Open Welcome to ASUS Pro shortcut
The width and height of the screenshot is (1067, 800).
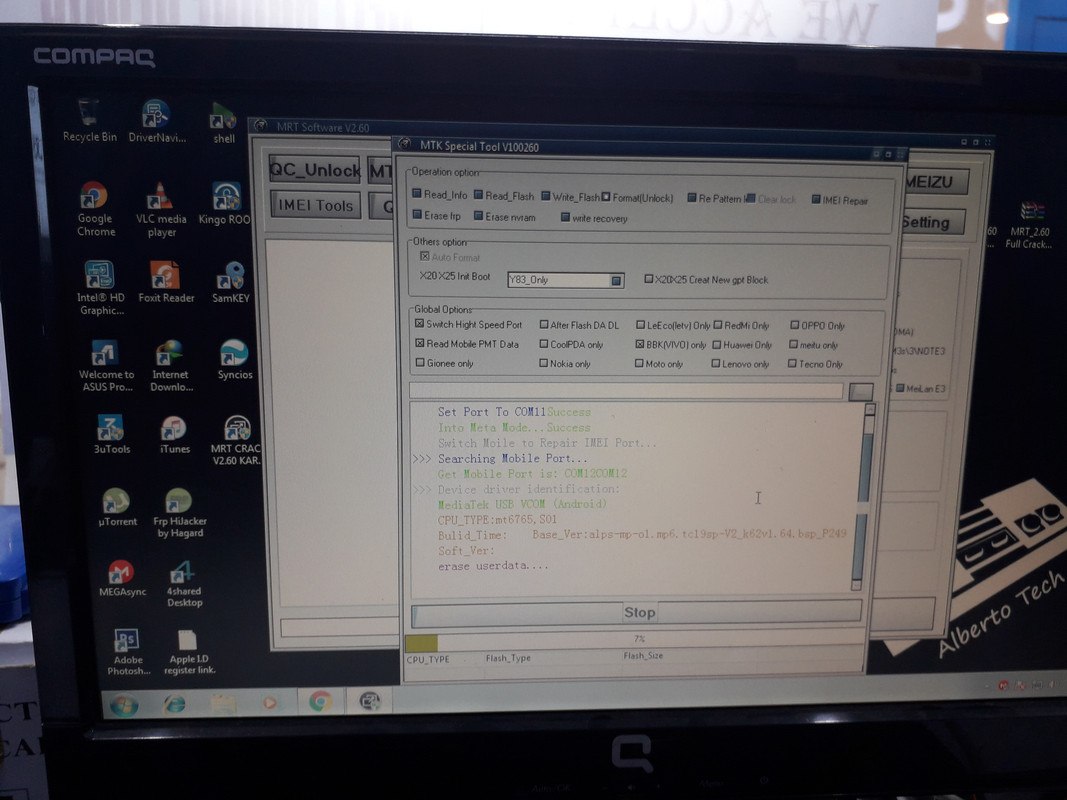click(x=105, y=365)
